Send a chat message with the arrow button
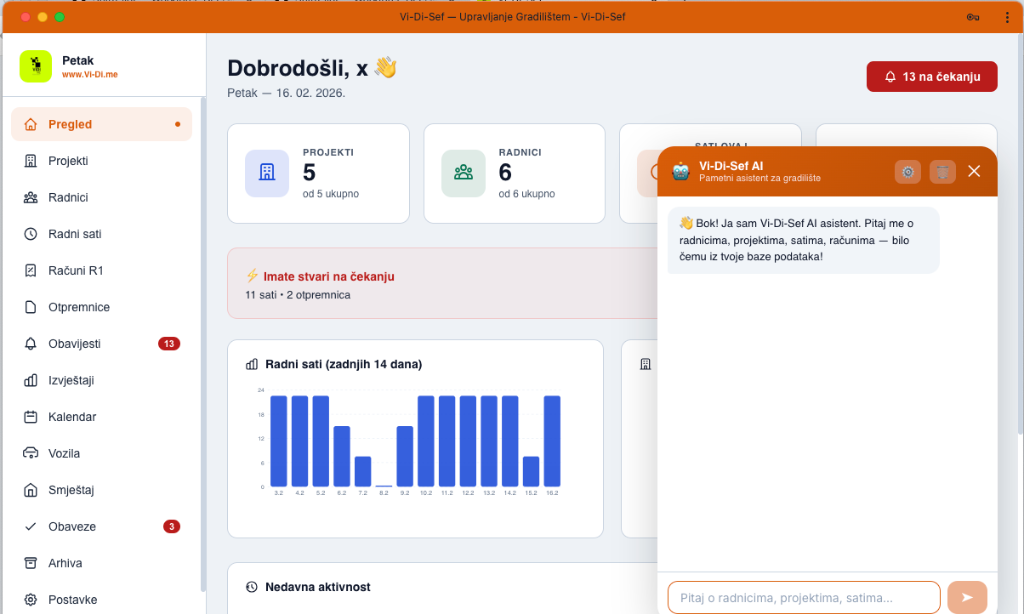This screenshot has height=614, width=1024. [x=966, y=597]
